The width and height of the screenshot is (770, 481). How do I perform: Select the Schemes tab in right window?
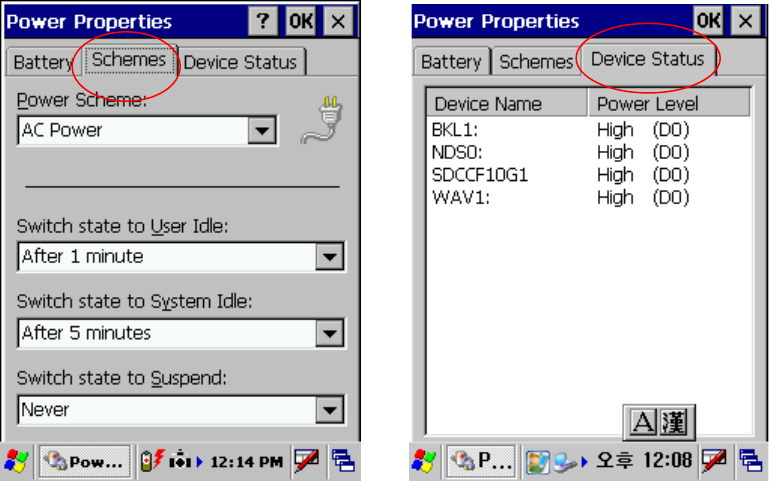(536, 62)
